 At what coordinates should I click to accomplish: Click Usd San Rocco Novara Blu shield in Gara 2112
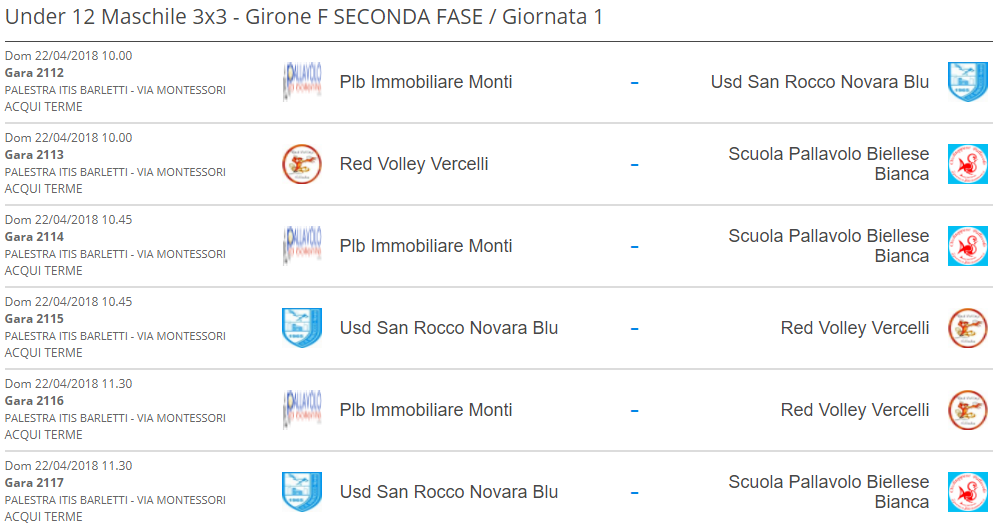(968, 82)
